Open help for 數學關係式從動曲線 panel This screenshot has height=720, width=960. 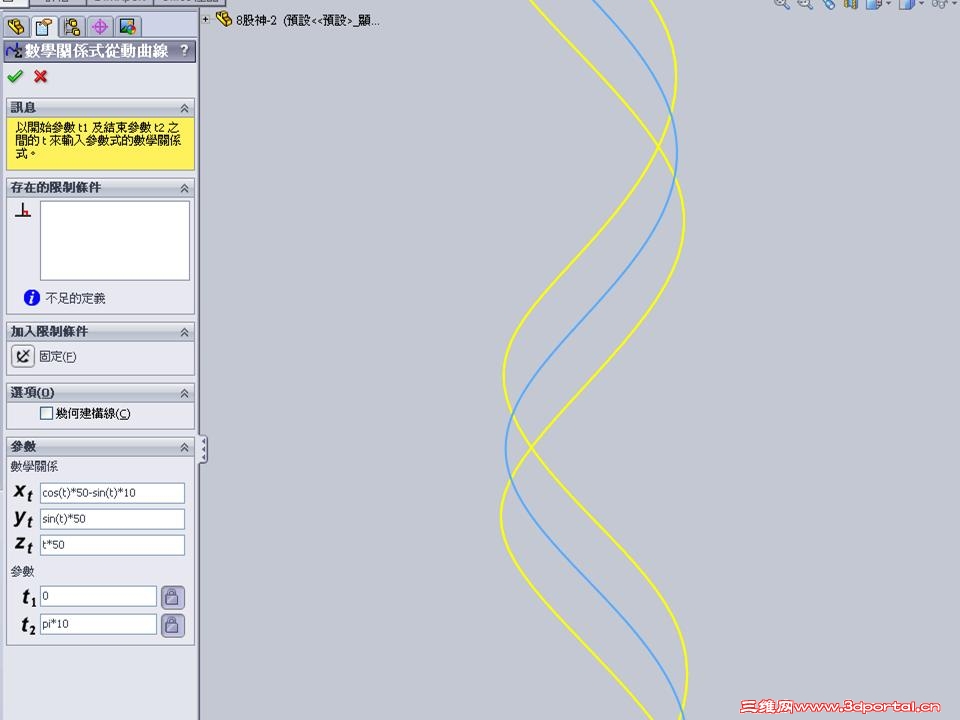coord(184,51)
